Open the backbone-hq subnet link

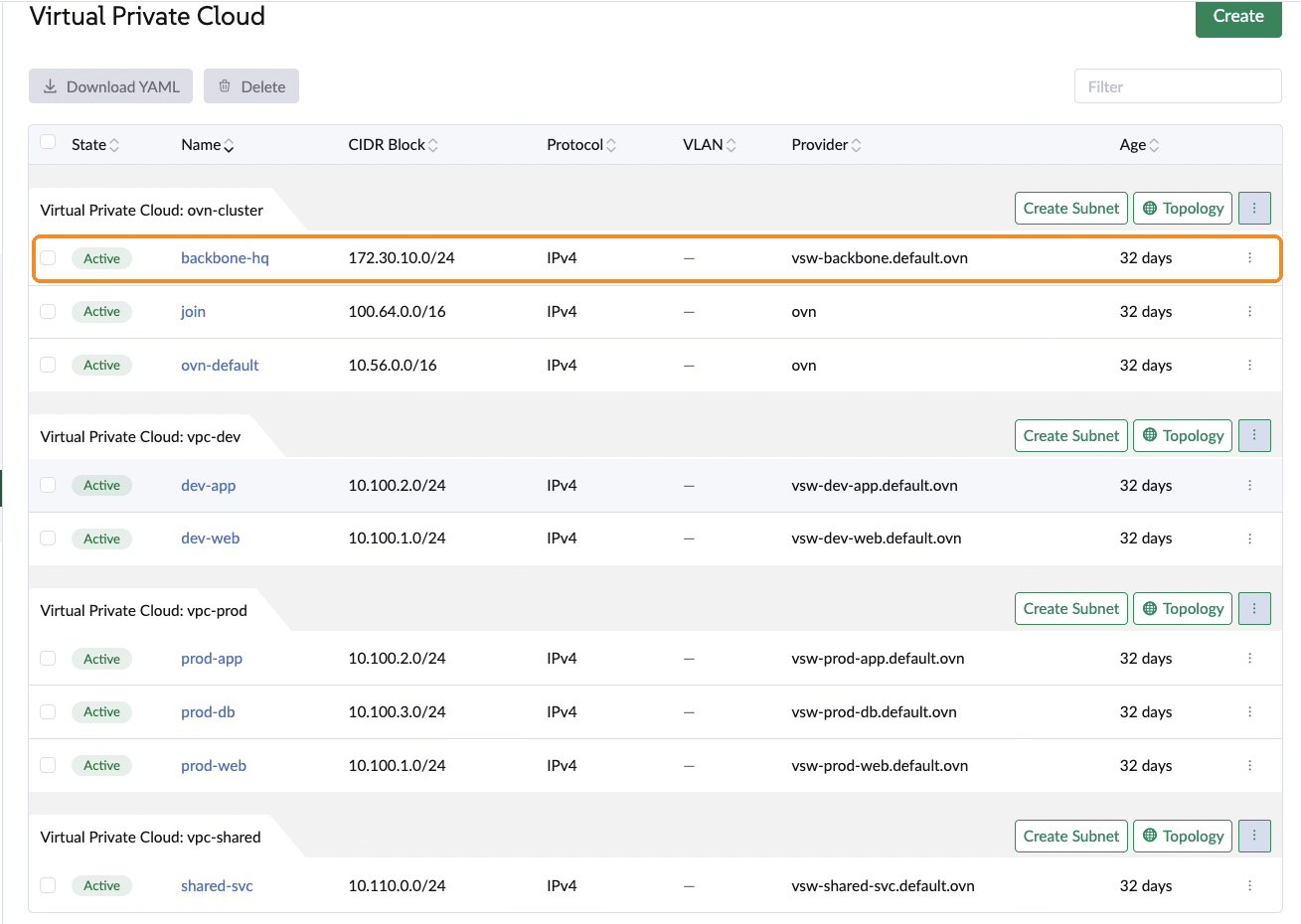[225, 258]
